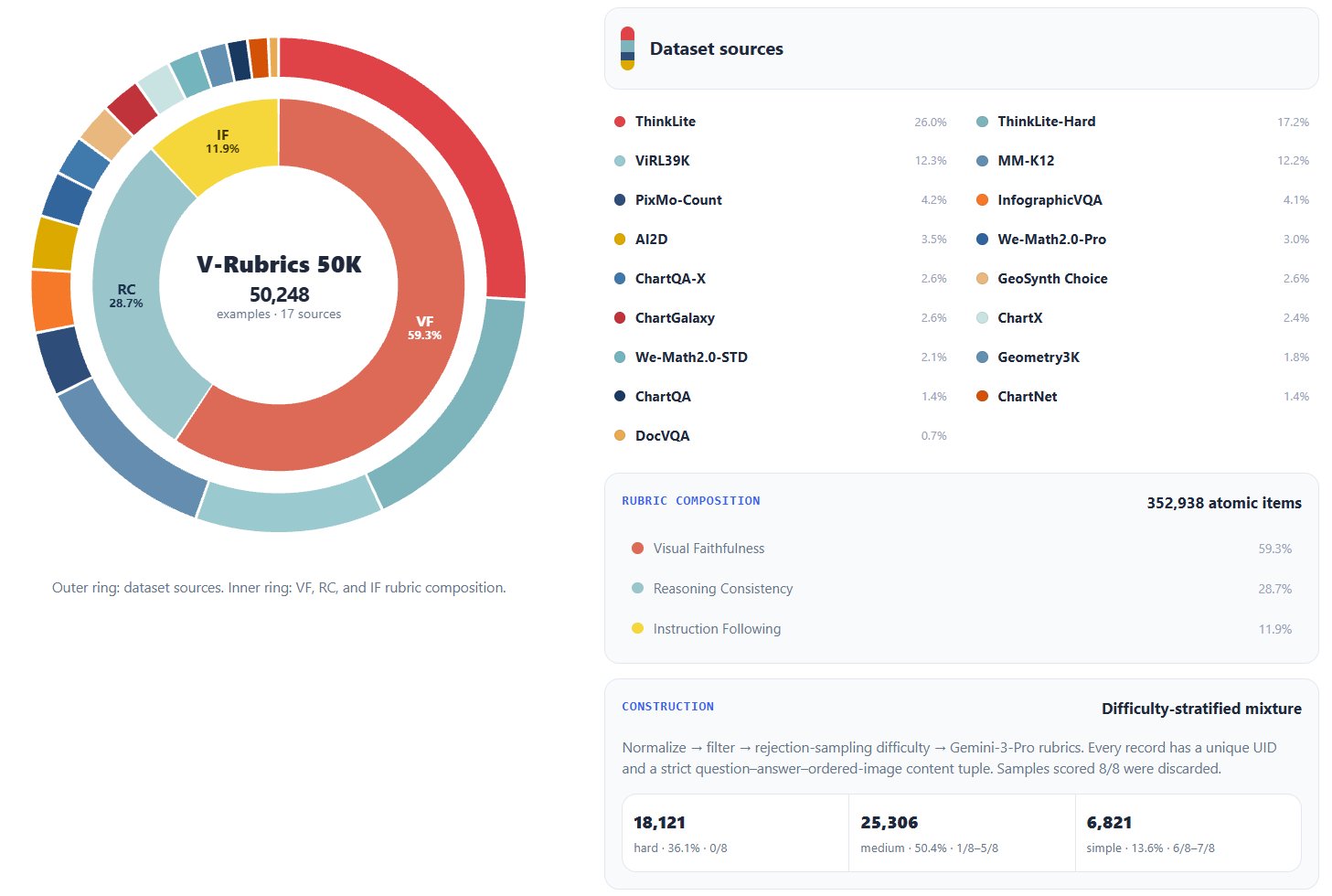Click the GeoSynth Choice legend label
The image size is (1332, 896).
coord(1052,279)
